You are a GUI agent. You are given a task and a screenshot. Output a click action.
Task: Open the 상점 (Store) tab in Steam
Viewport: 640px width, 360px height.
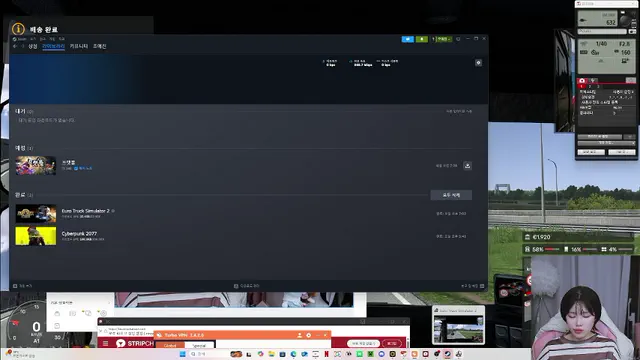coord(33,47)
